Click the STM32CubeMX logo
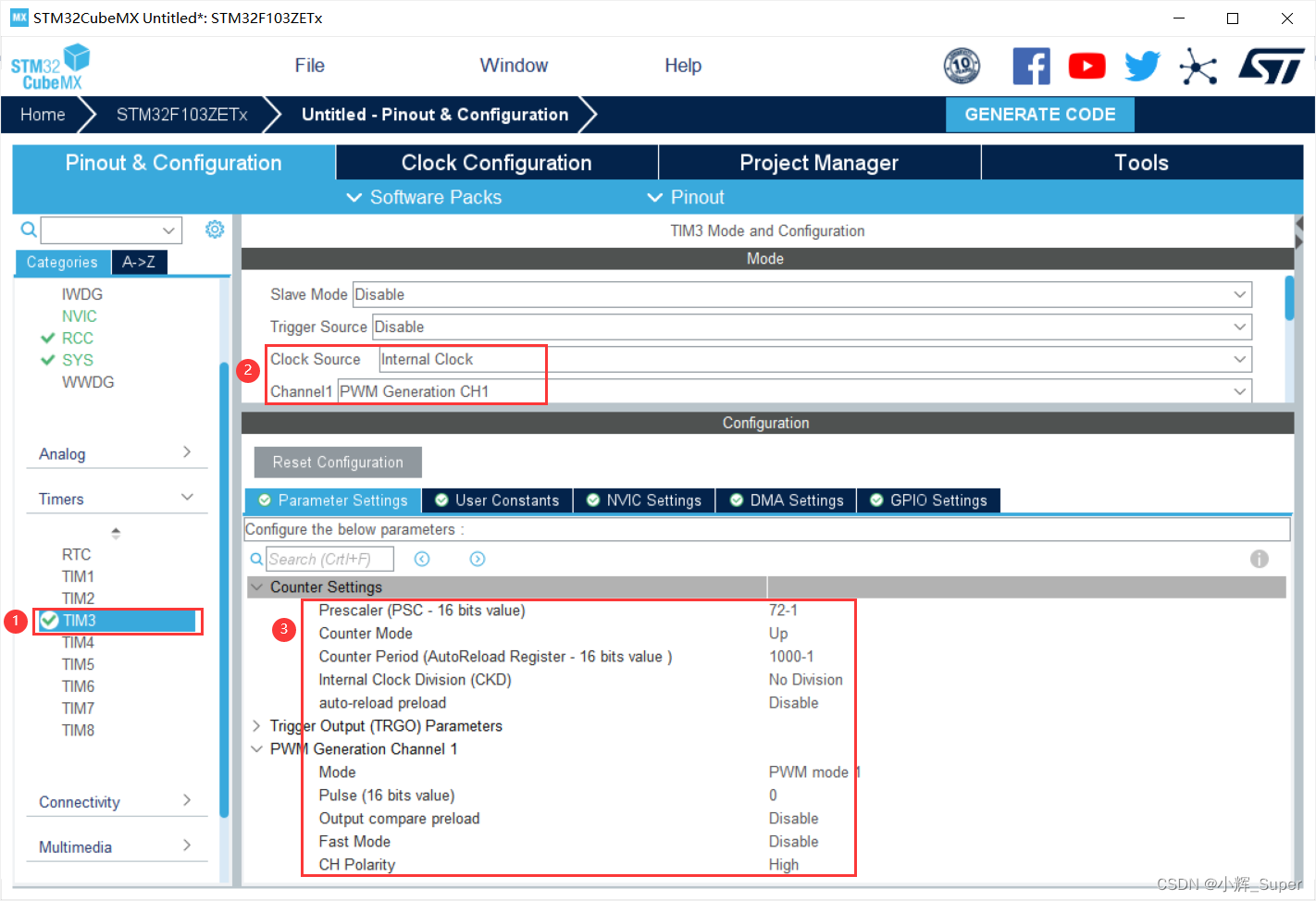This screenshot has height=901, width=1316. point(51,67)
